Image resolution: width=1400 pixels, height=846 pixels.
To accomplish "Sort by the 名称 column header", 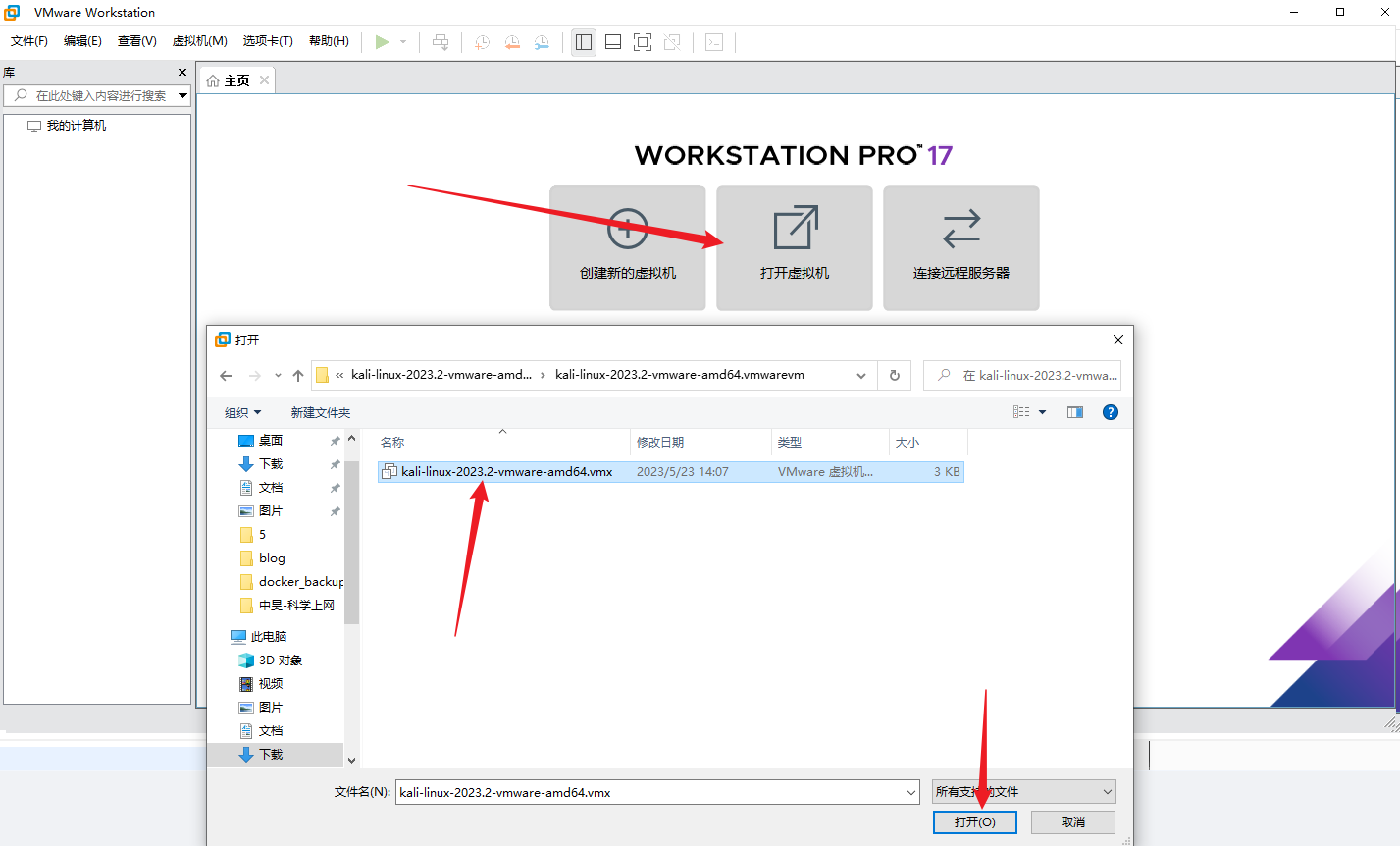I will 503,443.
